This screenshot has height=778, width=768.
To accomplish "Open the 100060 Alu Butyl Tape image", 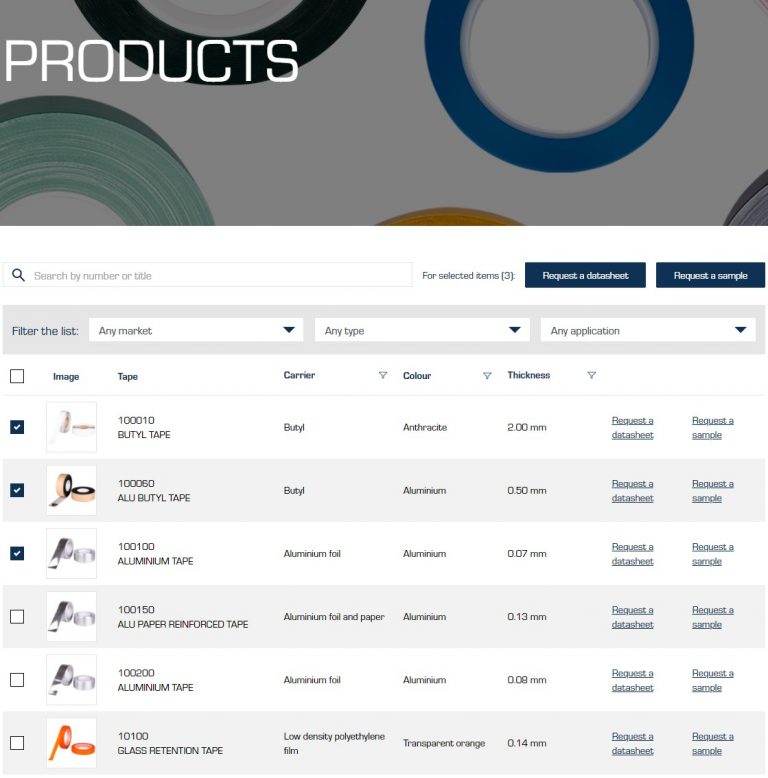I will (x=71, y=490).
